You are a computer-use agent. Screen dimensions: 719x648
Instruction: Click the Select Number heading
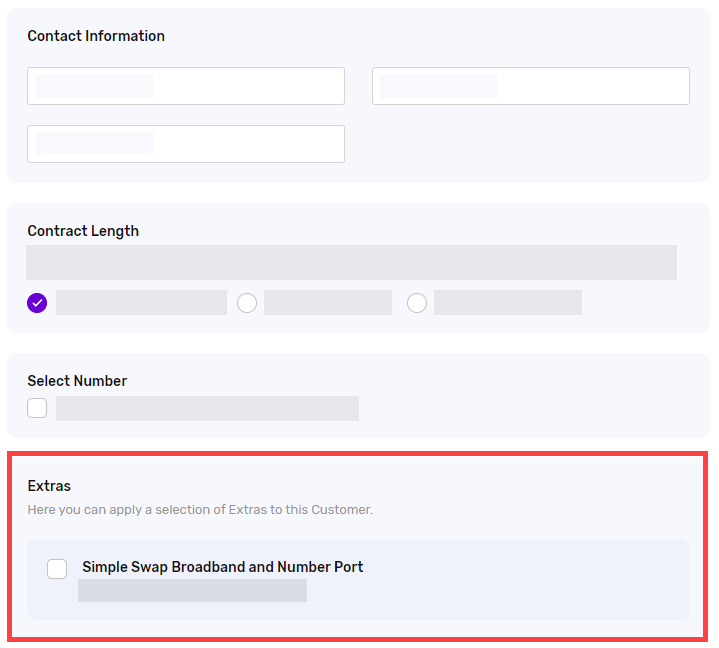(x=77, y=381)
